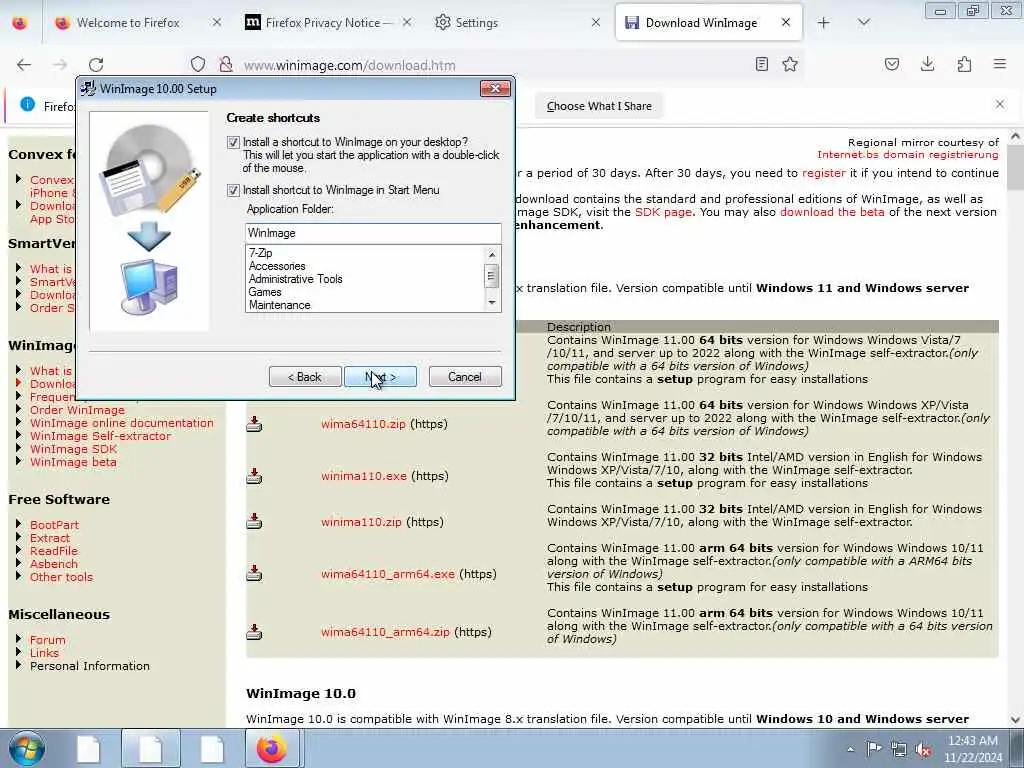1024x768 pixels.
Task: Click the download icon beside winima110.zip
Action: pyautogui.click(x=254, y=522)
